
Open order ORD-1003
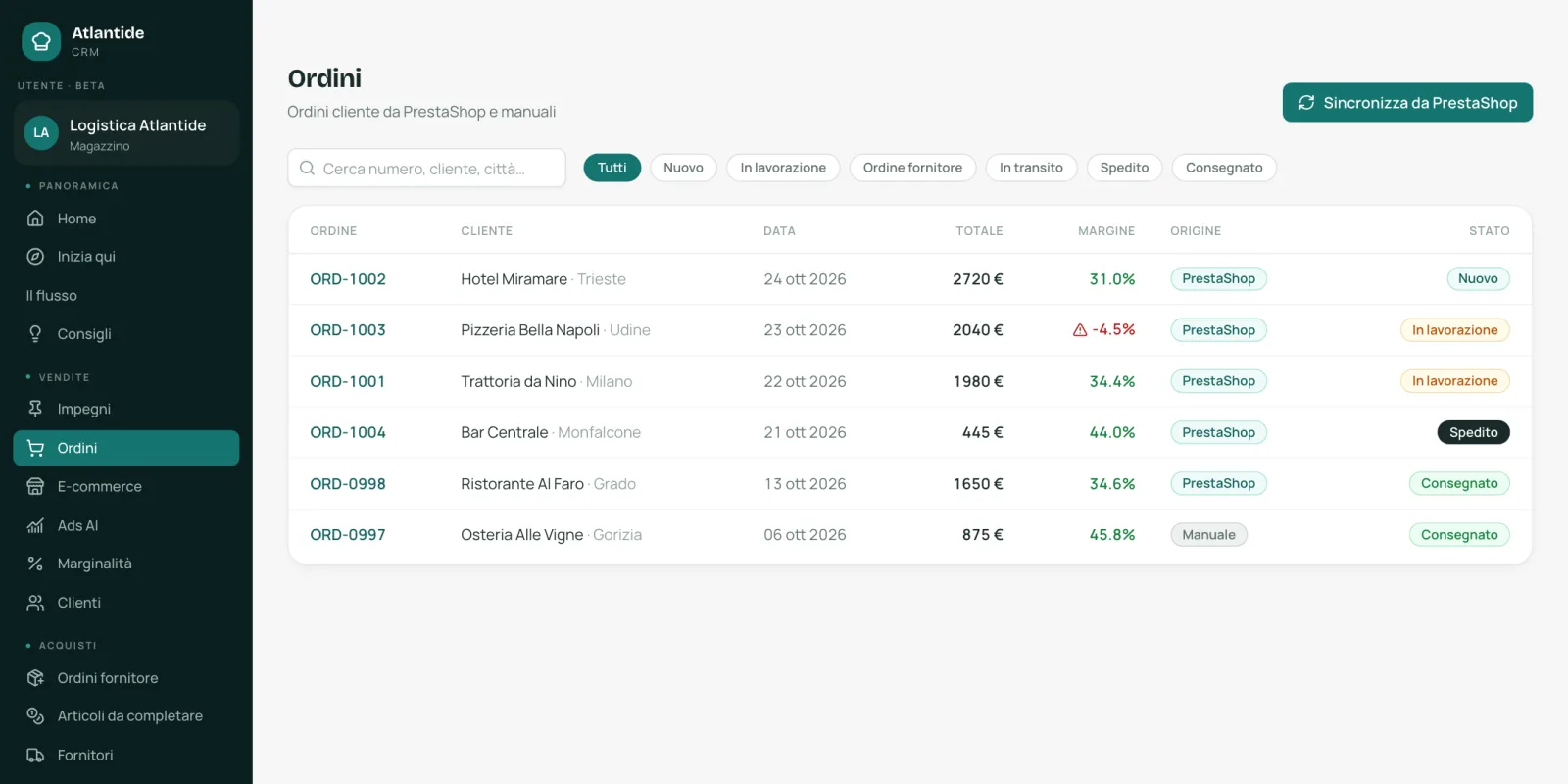point(348,330)
